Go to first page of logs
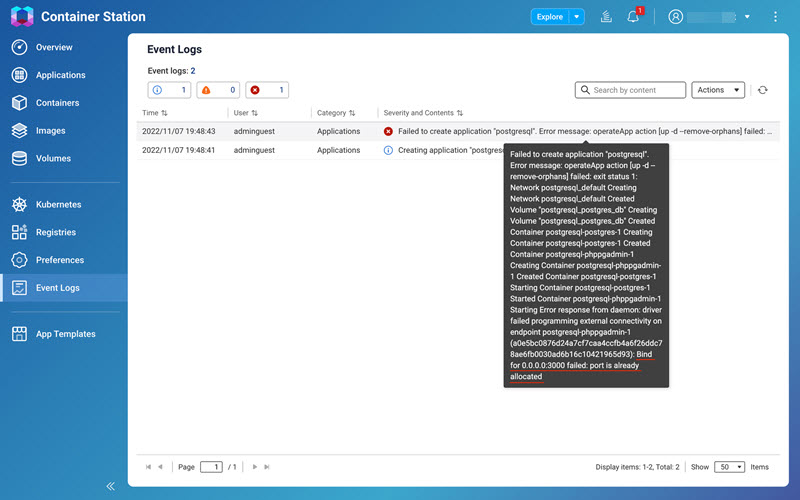 click(x=148, y=467)
